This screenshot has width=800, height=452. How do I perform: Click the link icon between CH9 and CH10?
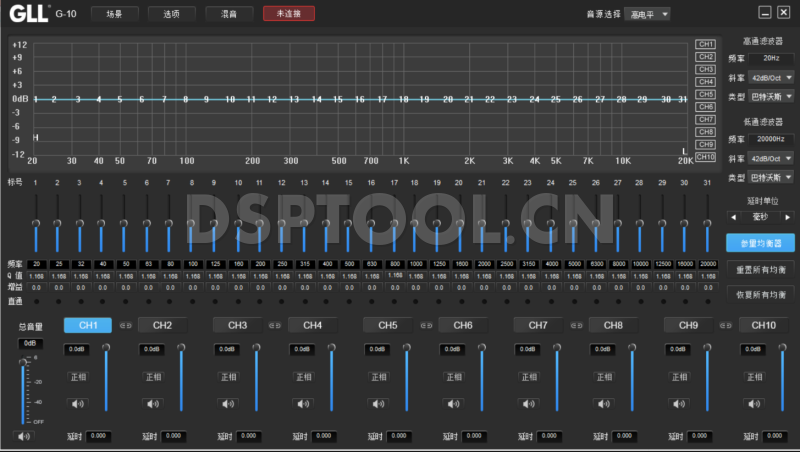pyautogui.click(x=726, y=325)
